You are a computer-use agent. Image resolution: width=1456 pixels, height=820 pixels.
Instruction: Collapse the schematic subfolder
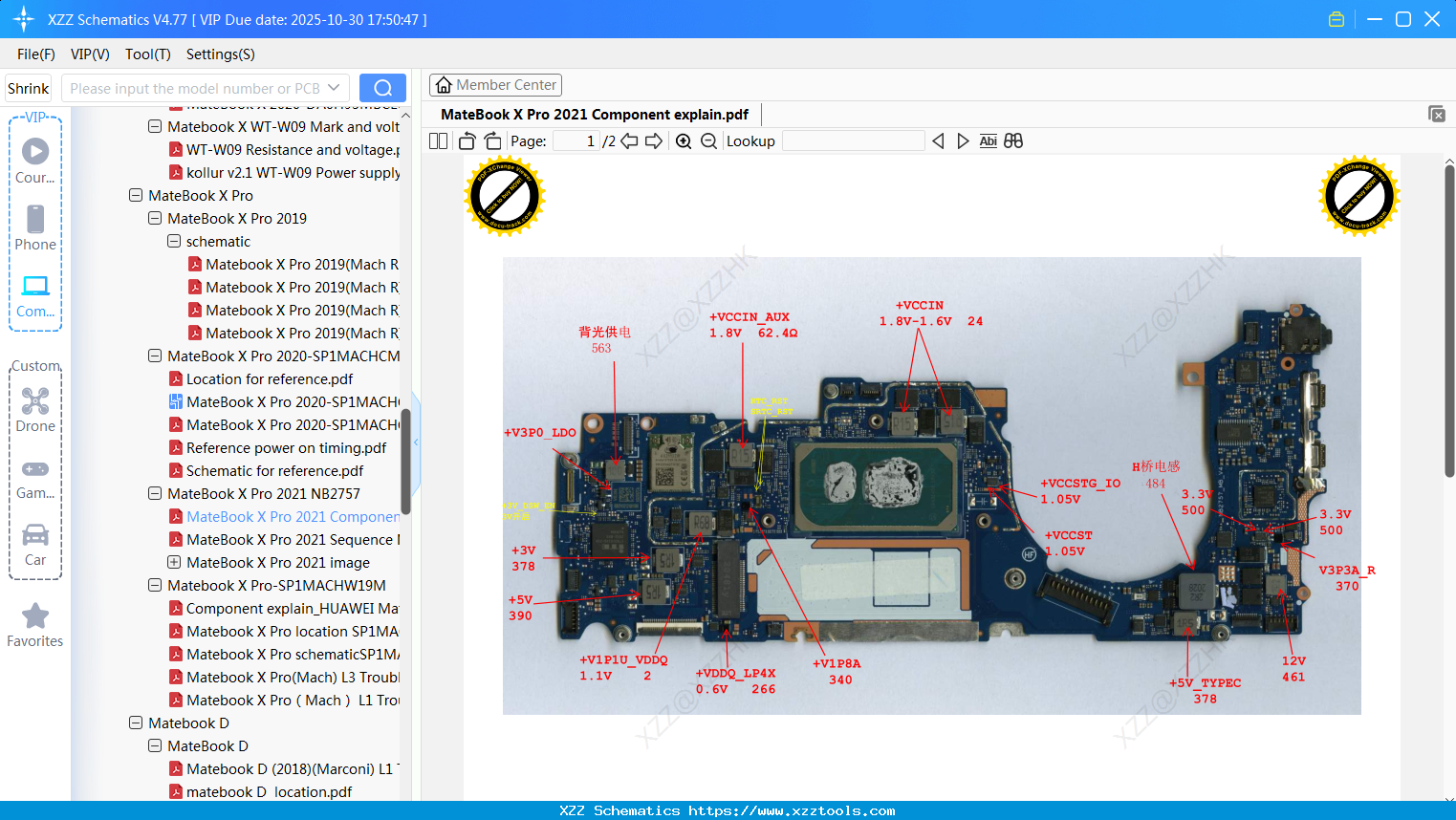(174, 241)
